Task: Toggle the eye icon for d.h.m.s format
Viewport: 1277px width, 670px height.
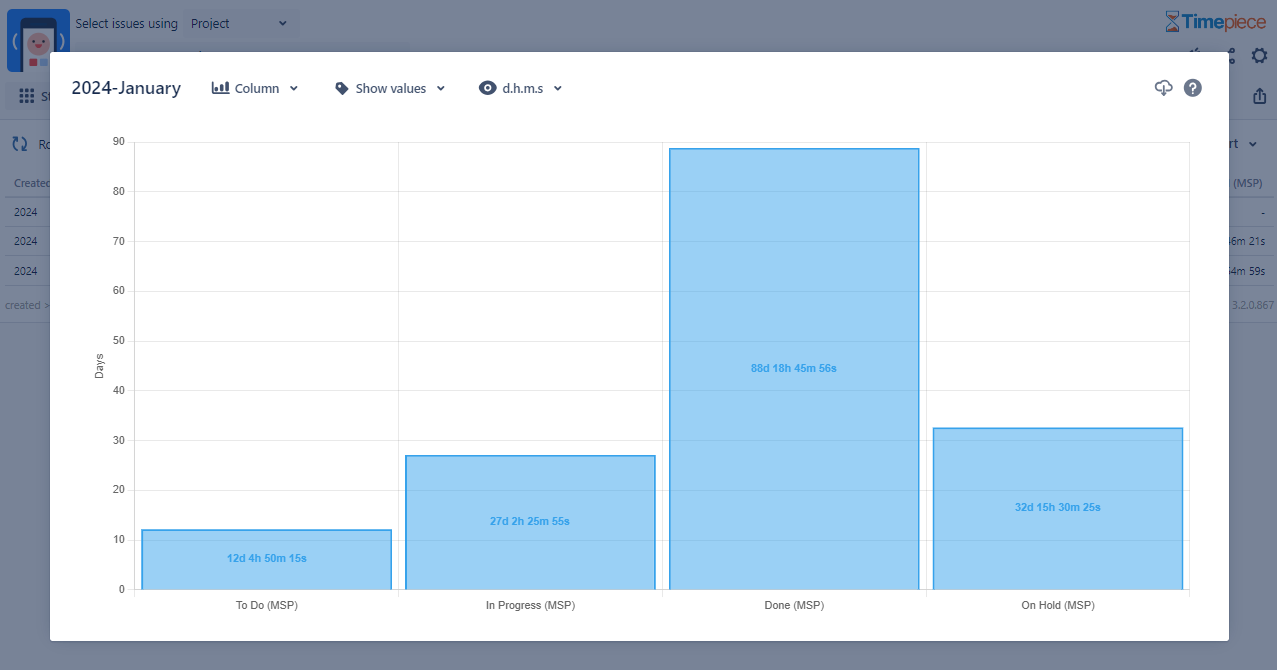Action: coord(487,88)
